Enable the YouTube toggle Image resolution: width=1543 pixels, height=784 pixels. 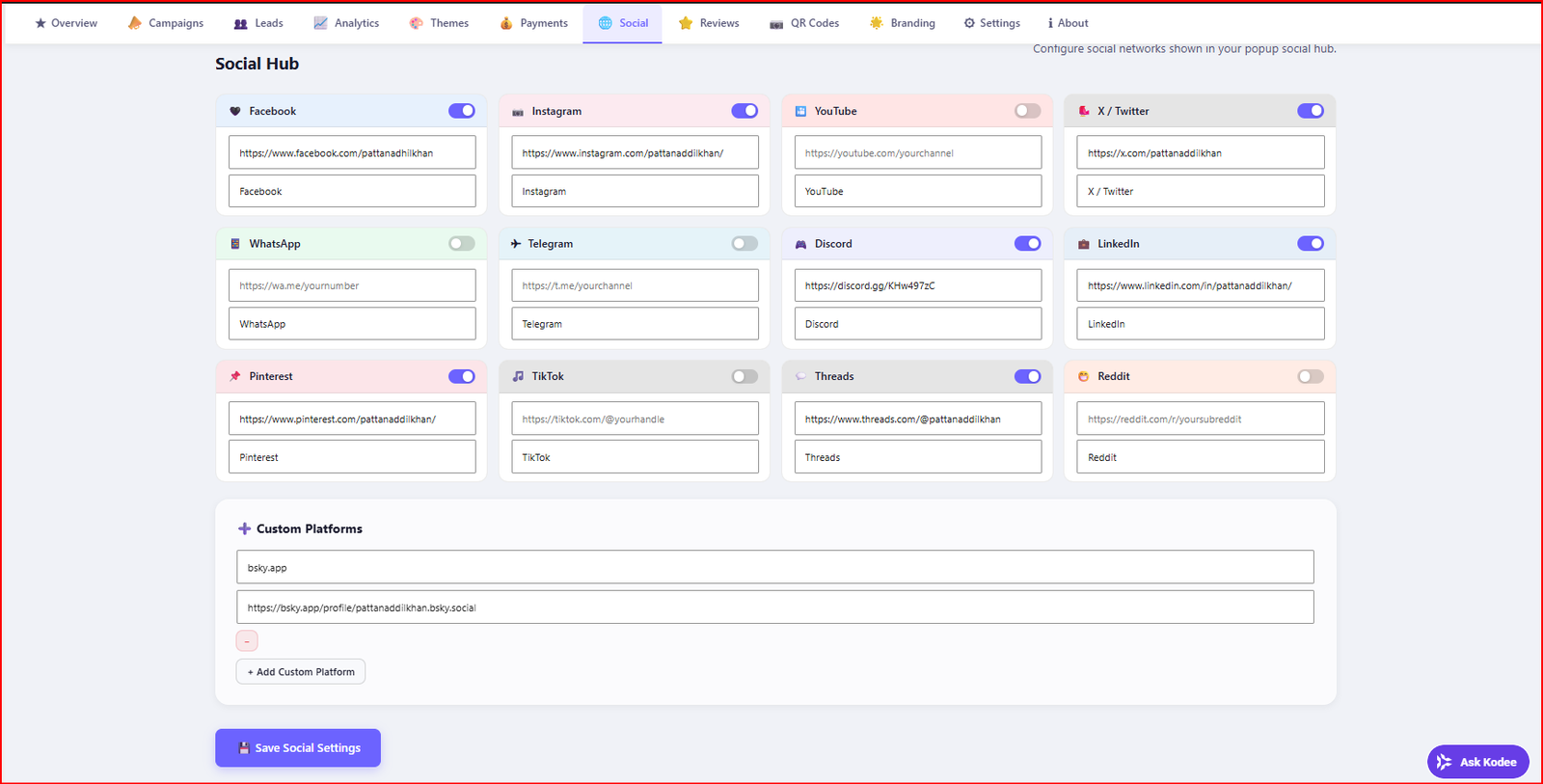(x=1028, y=111)
